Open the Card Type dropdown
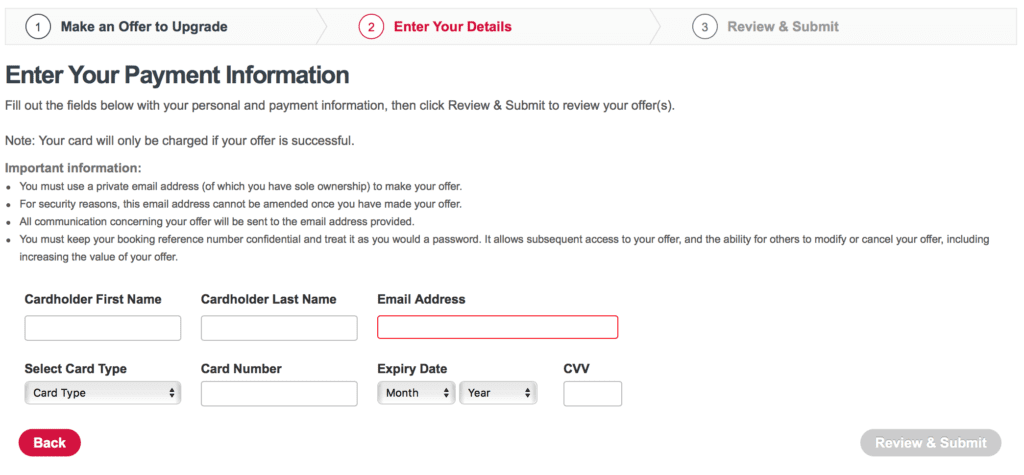The width and height of the screenshot is (1024, 475). [x=103, y=393]
